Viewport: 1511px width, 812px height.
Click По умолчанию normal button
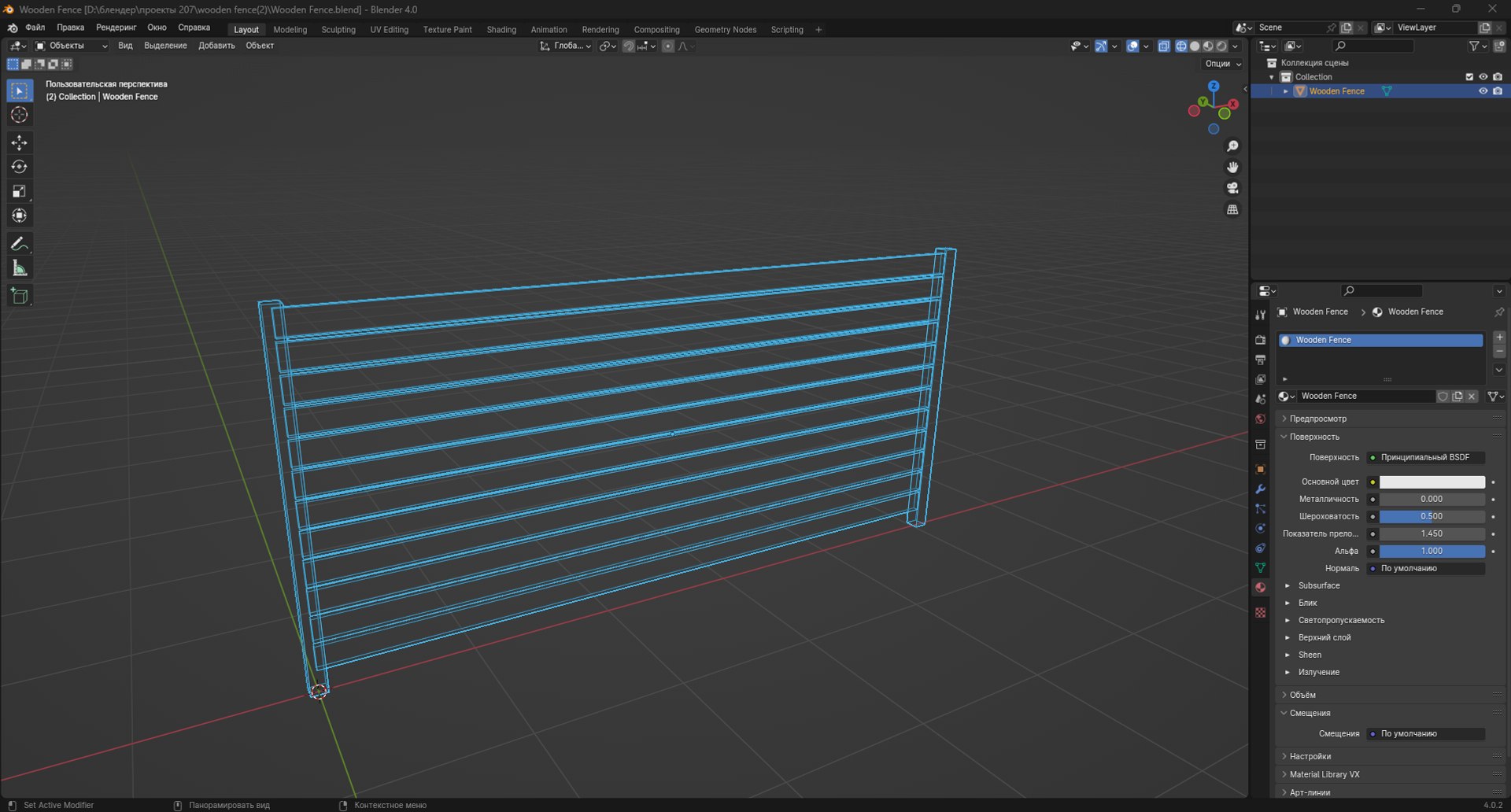coord(1425,568)
